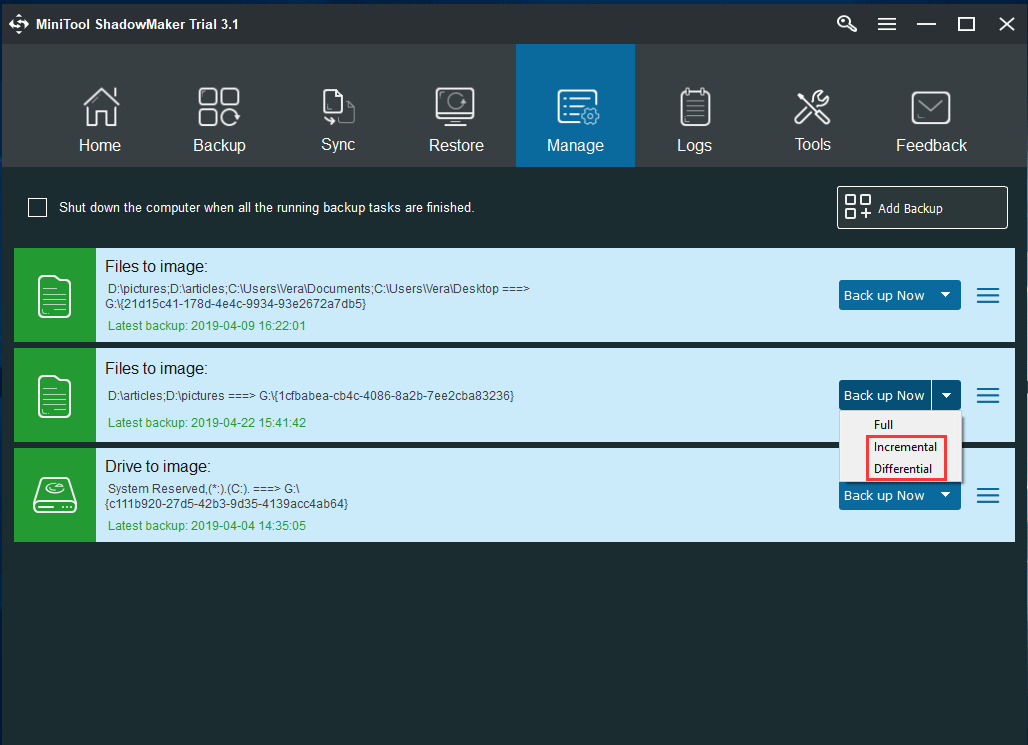Open task menu for 2019-04-22 backup
This screenshot has width=1028, height=745.
tap(988, 395)
